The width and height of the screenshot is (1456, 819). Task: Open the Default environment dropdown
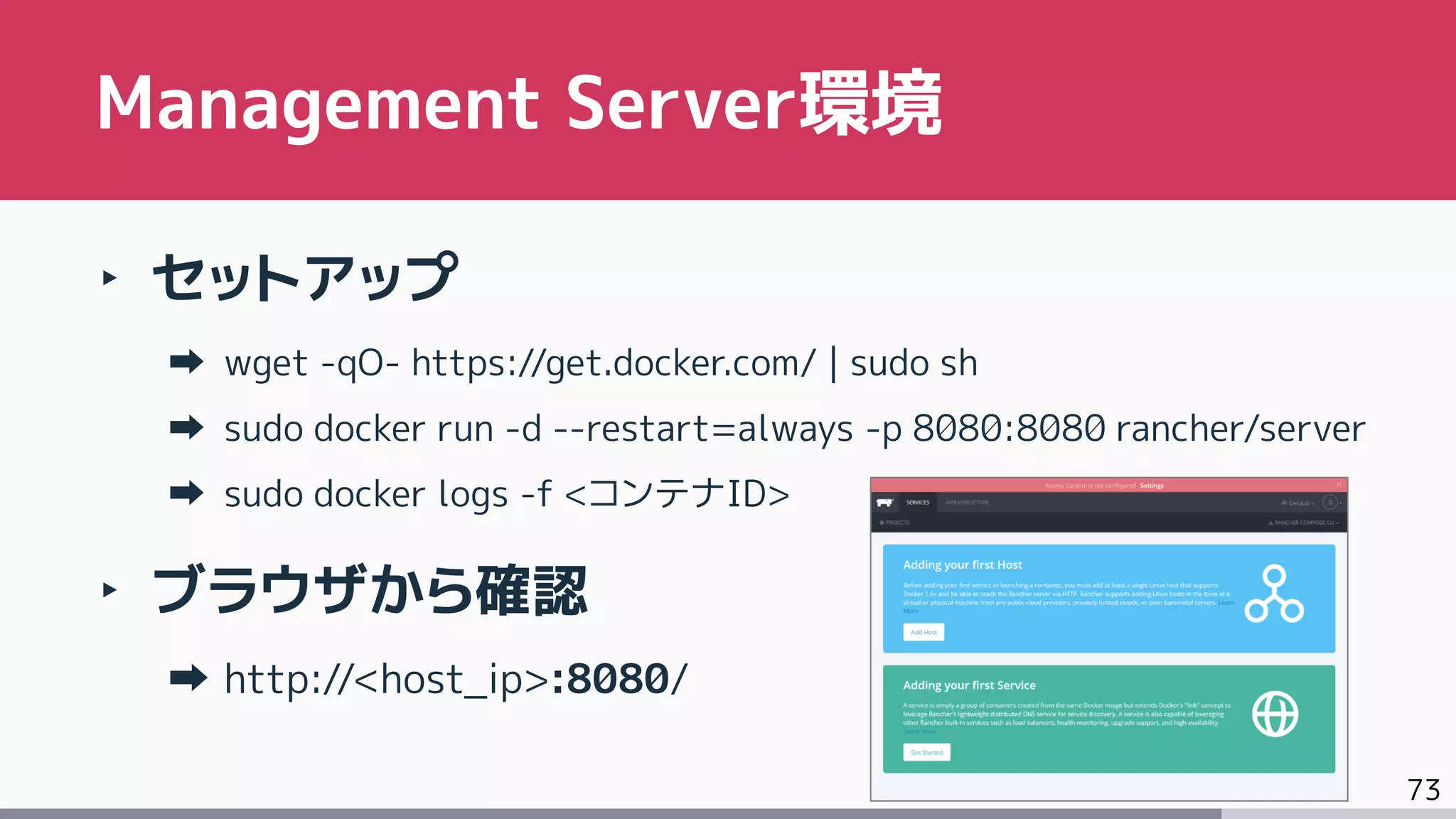1298,503
